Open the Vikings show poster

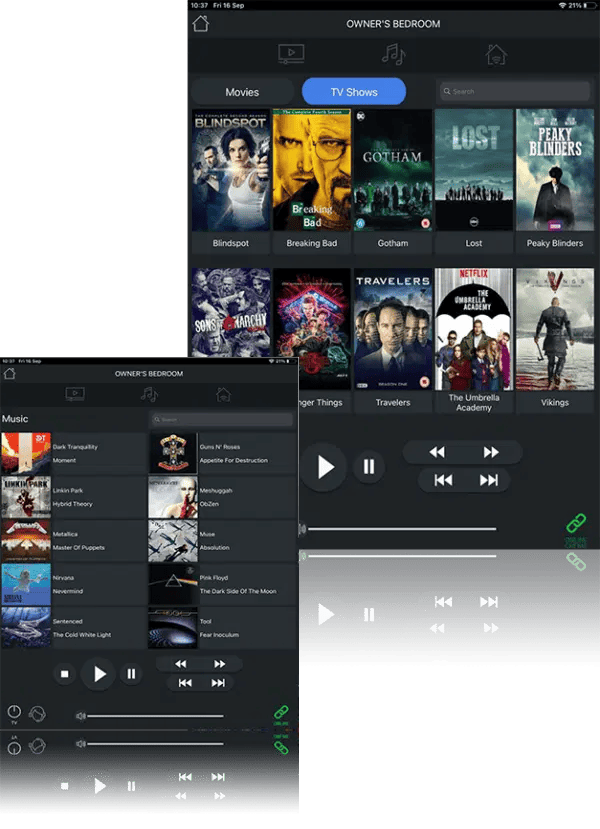click(555, 329)
